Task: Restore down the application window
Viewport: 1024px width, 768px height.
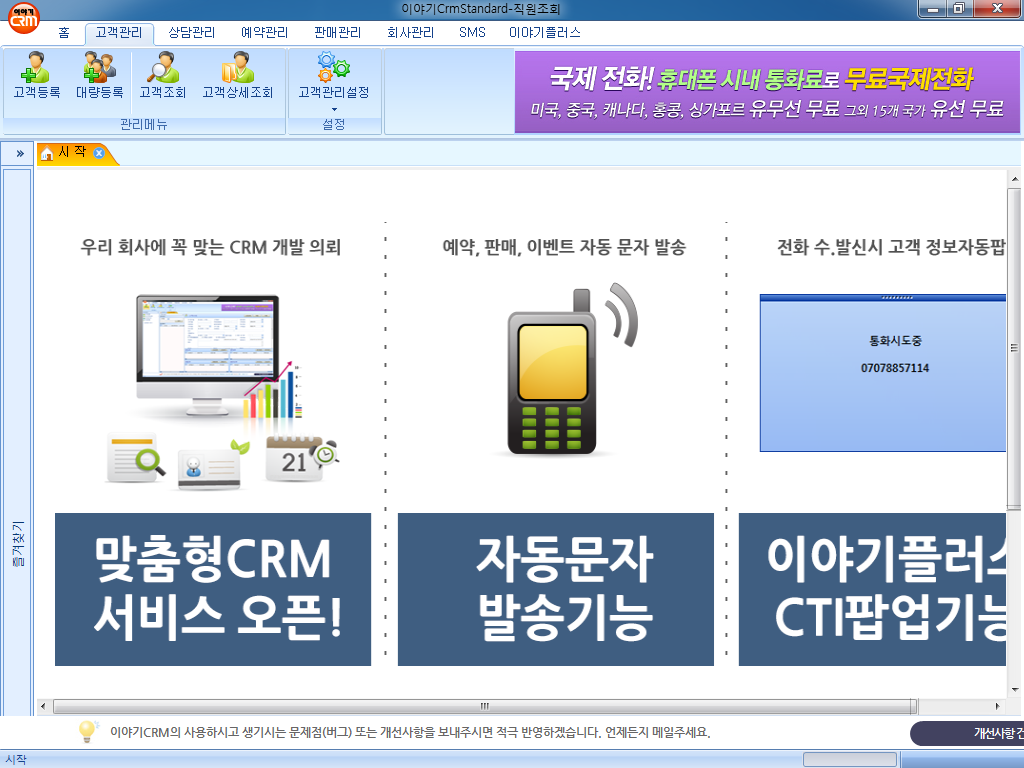Action: [959, 8]
